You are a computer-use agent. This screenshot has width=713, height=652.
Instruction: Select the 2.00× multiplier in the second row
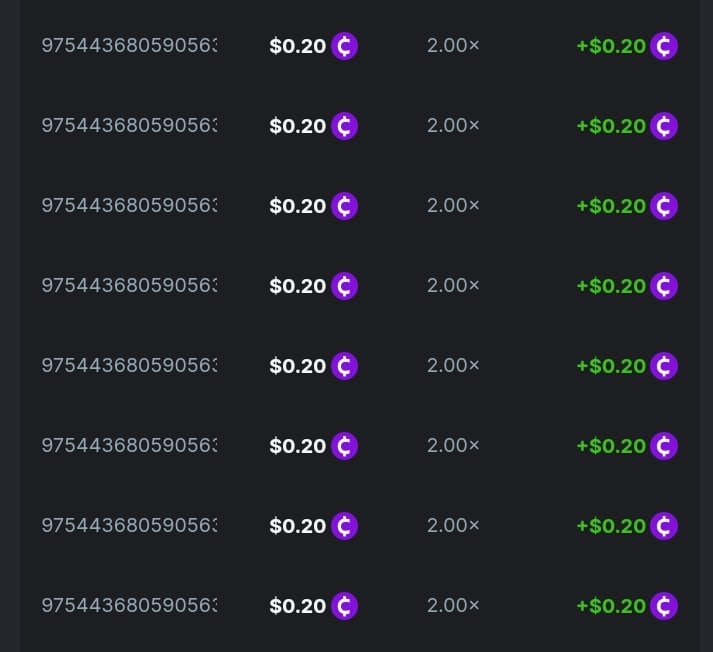point(453,126)
